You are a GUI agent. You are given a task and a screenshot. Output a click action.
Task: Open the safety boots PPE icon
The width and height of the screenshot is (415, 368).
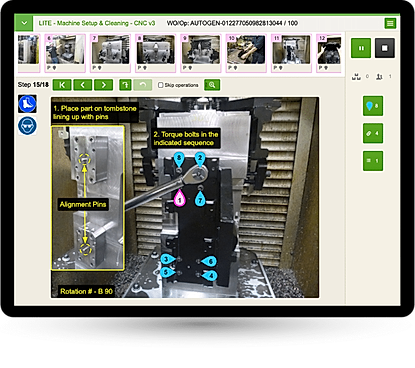[27, 104]
